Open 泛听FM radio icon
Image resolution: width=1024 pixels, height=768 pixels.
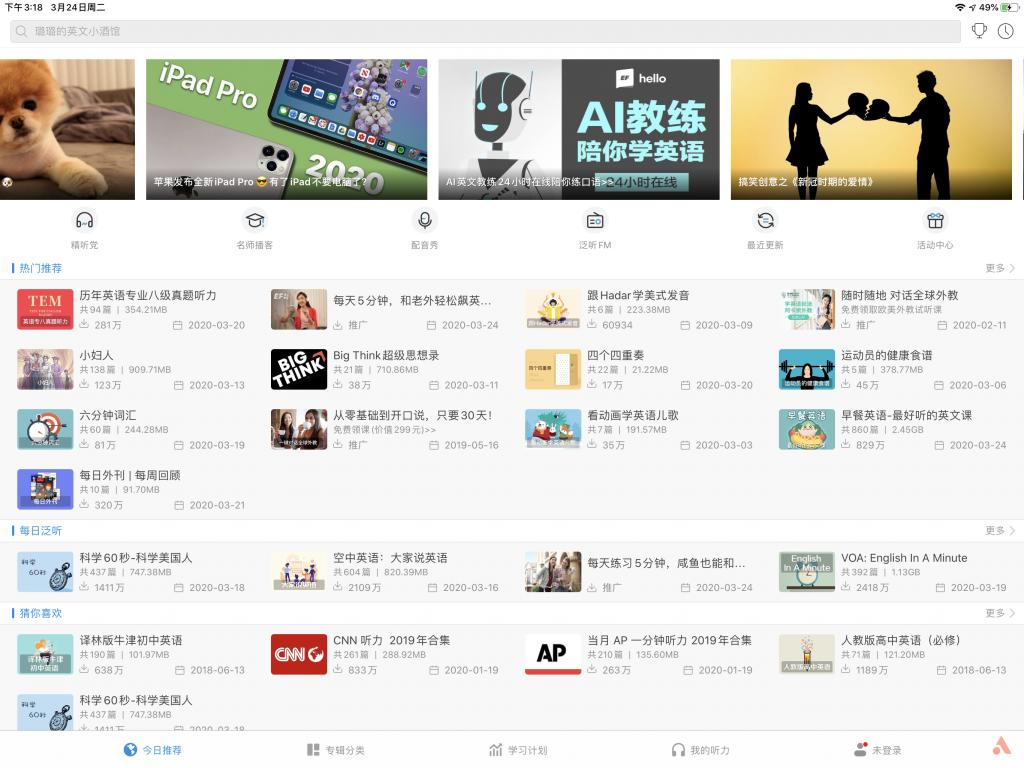[595, 221]
